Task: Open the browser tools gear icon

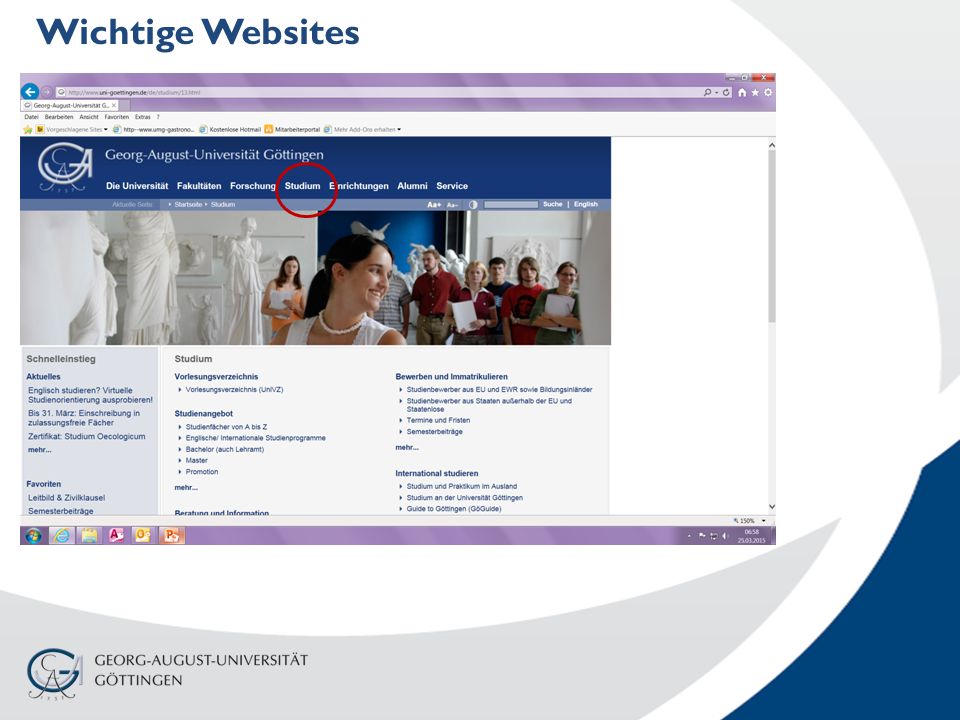Action: click(x=768, y=92)
